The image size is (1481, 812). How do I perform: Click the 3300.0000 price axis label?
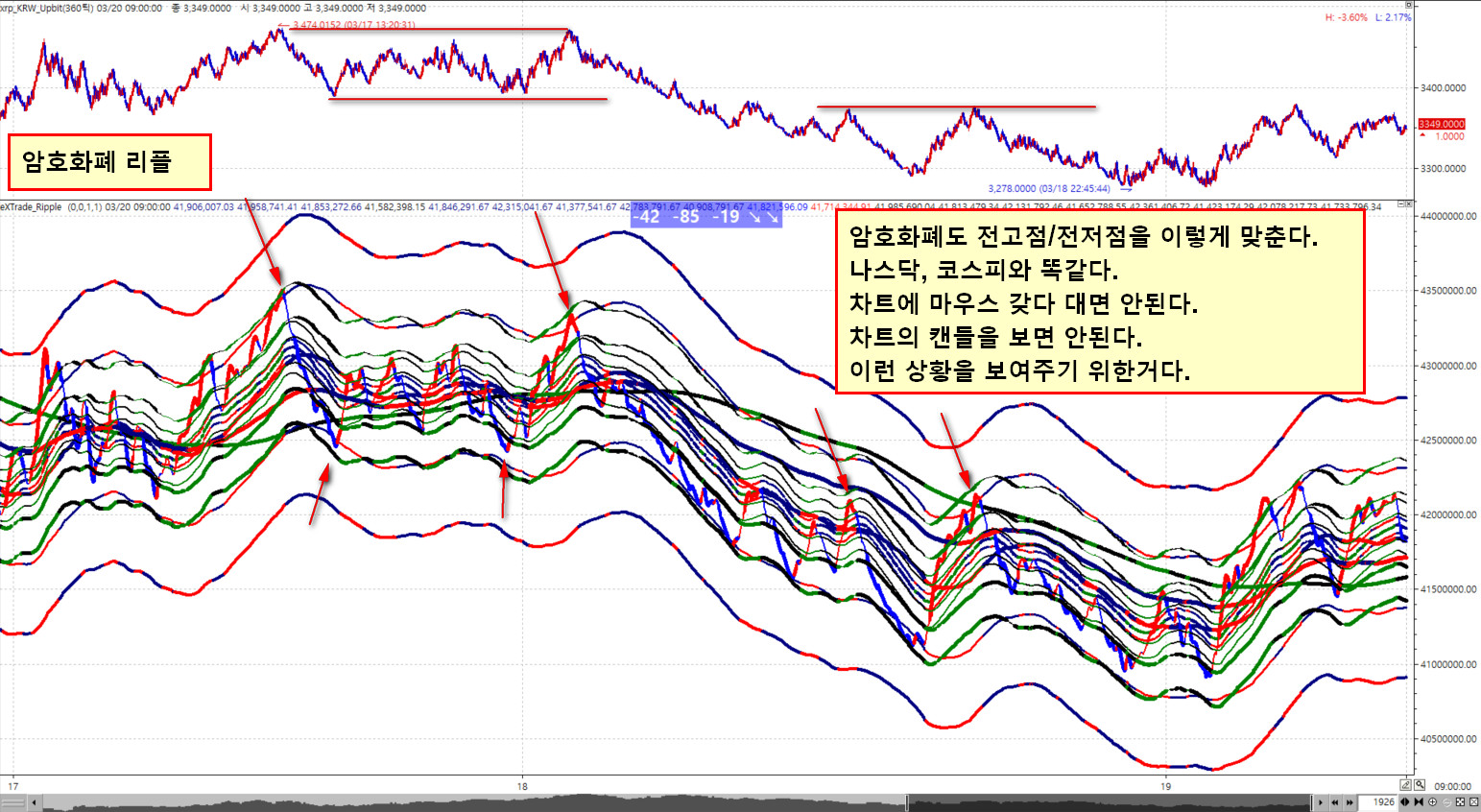pos(1443,169)
